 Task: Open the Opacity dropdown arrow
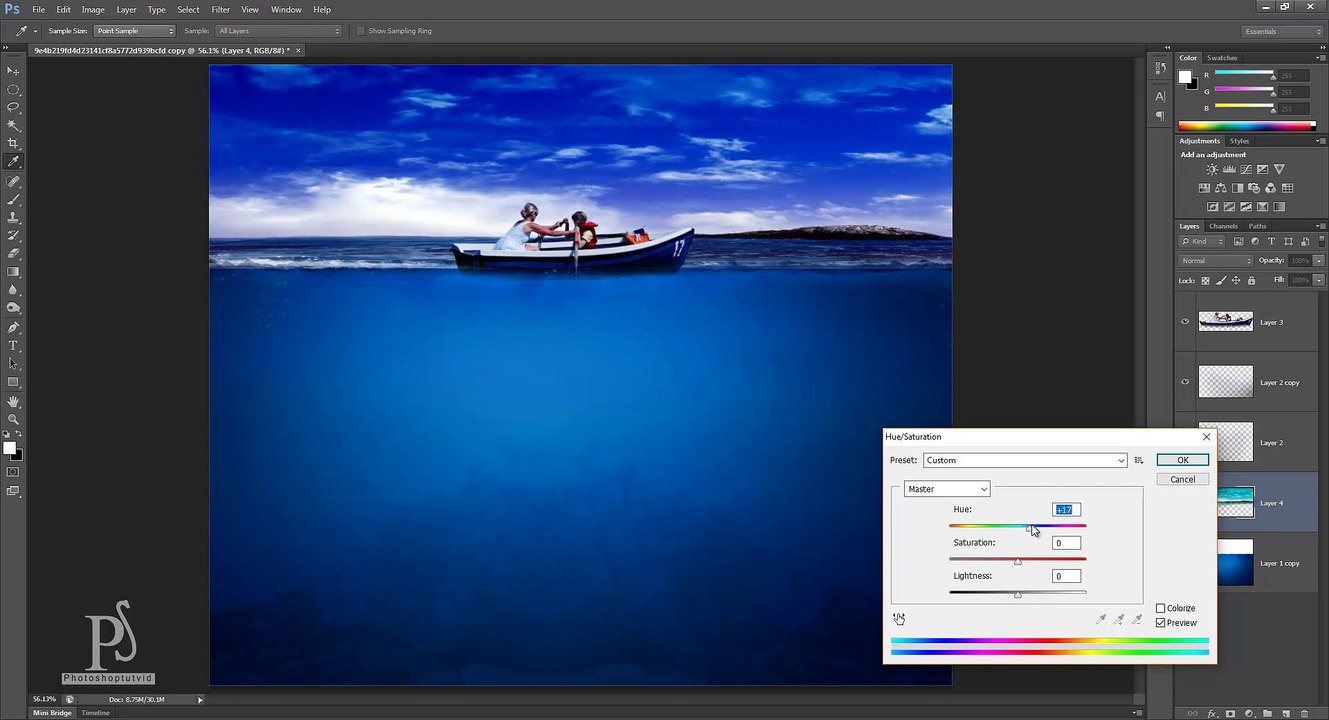click(1319, 261)
